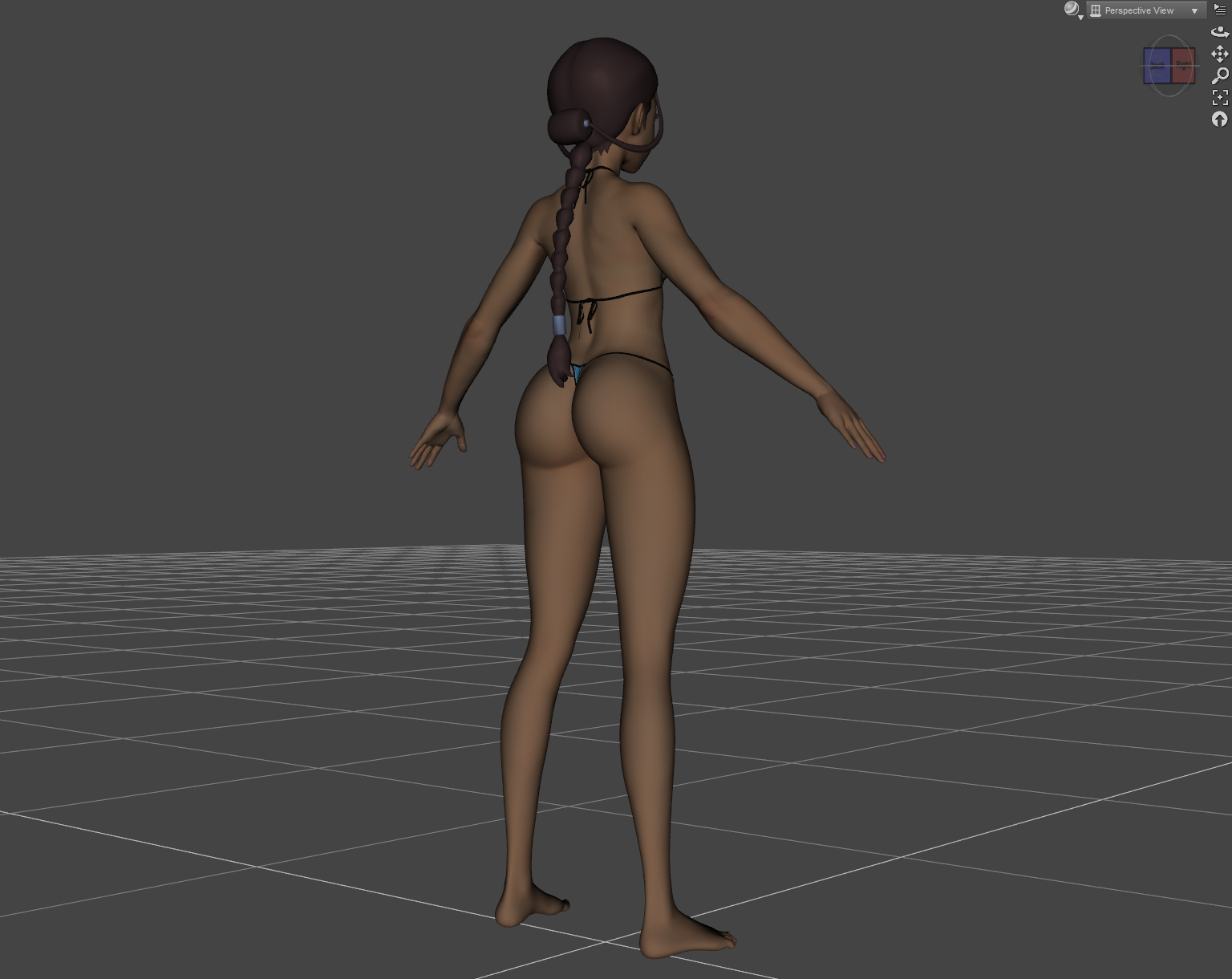Click the red Right face of view cube
1232x979 pixels.
point(1183,65)
